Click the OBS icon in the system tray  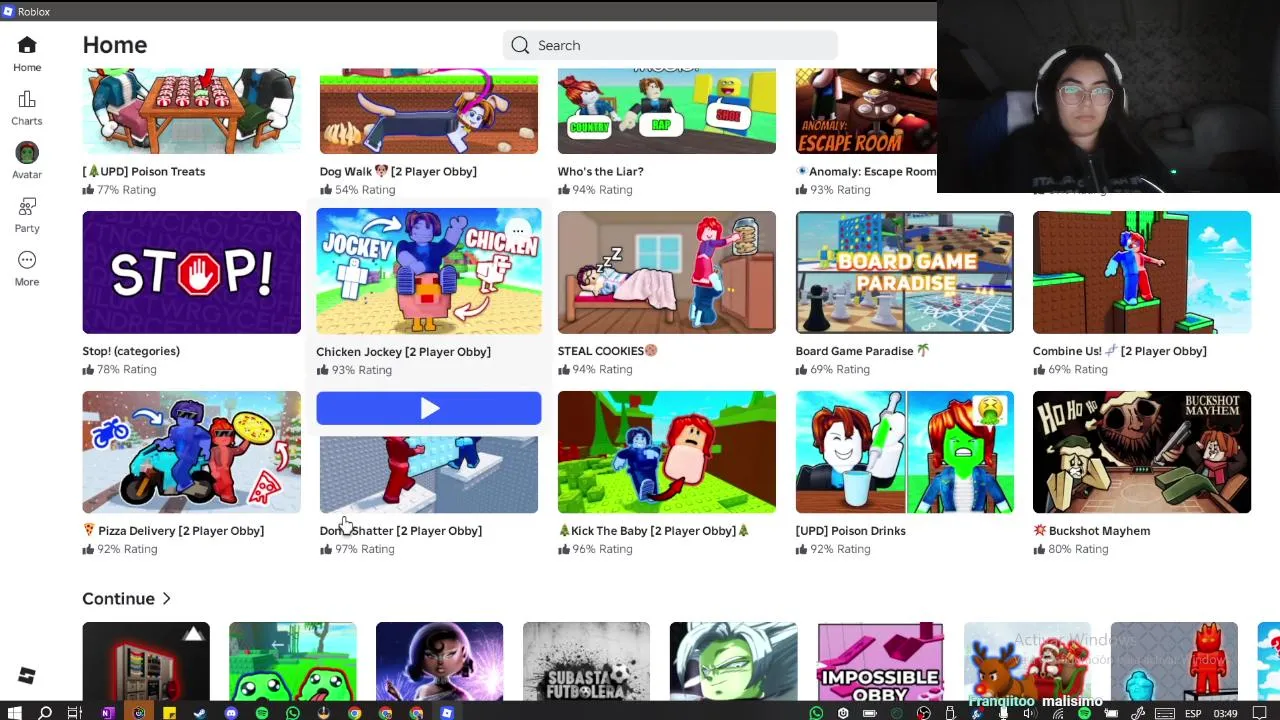(923, 713)
